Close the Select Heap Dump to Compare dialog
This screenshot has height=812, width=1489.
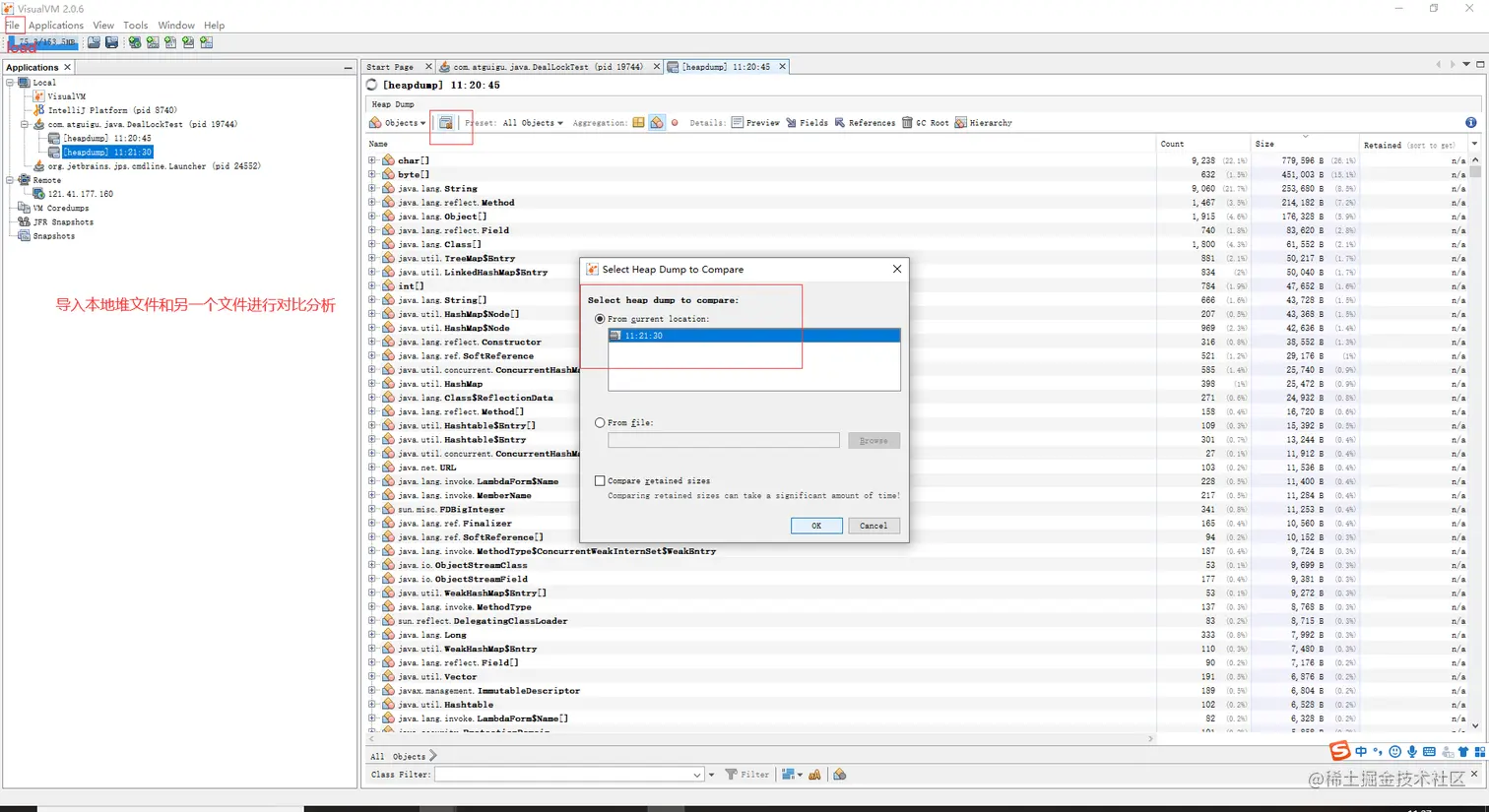(x=897, y=269)
